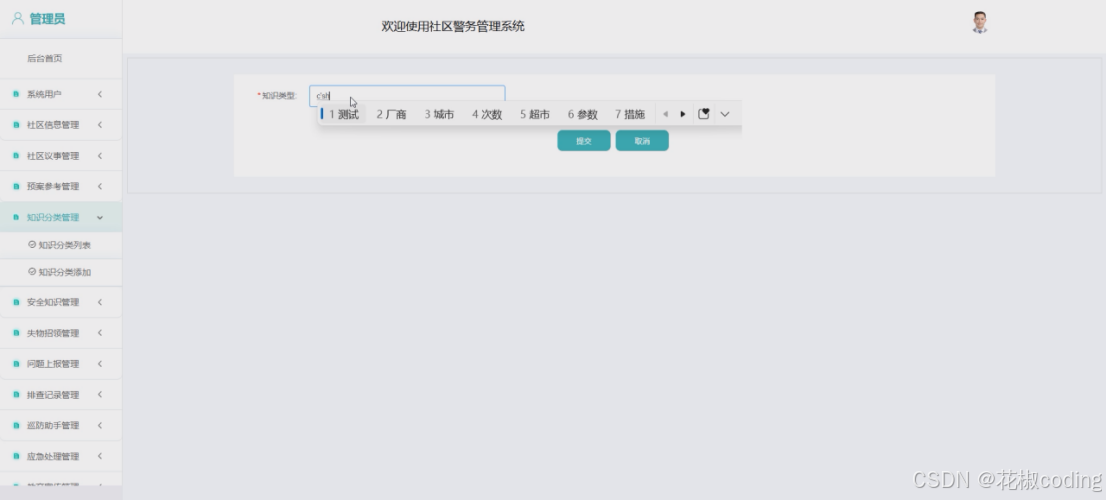This screenshot has height=500, width=1106.
Task: Click the check icon beside 知识分类列表
Action: tap(32, 244)
